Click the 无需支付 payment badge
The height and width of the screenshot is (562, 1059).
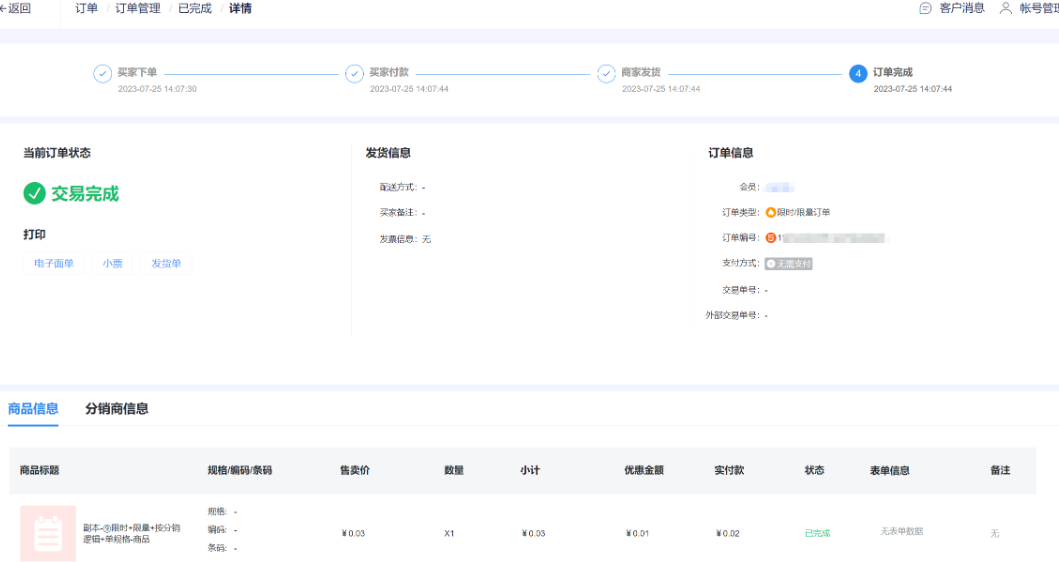(x=788, y=264)
